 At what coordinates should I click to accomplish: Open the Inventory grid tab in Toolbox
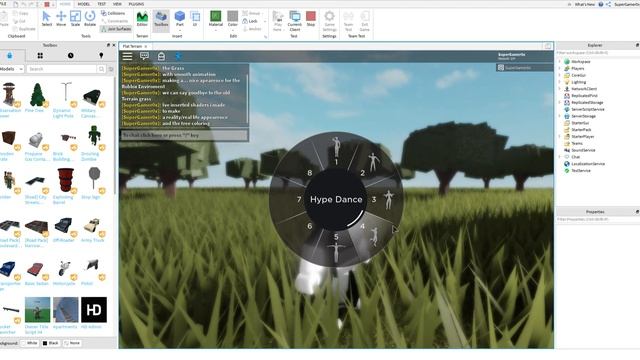click(40, 56)
